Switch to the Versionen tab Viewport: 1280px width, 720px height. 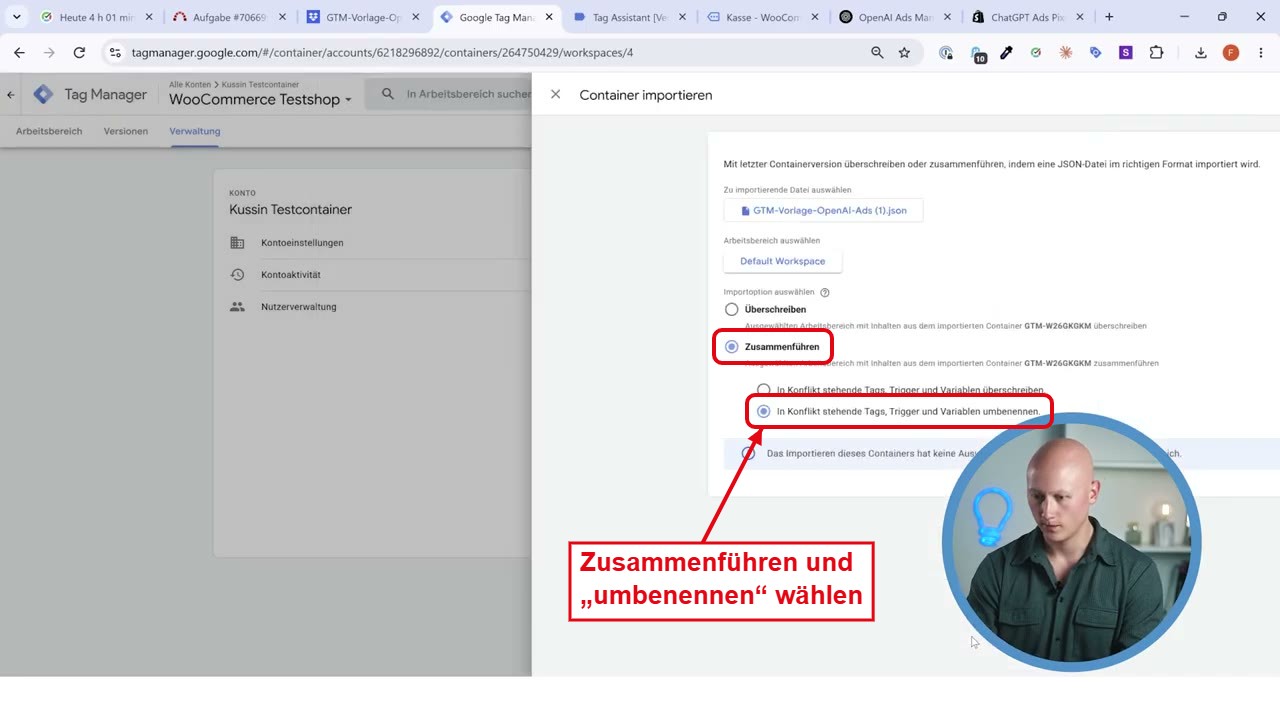[x=126, y=131]
